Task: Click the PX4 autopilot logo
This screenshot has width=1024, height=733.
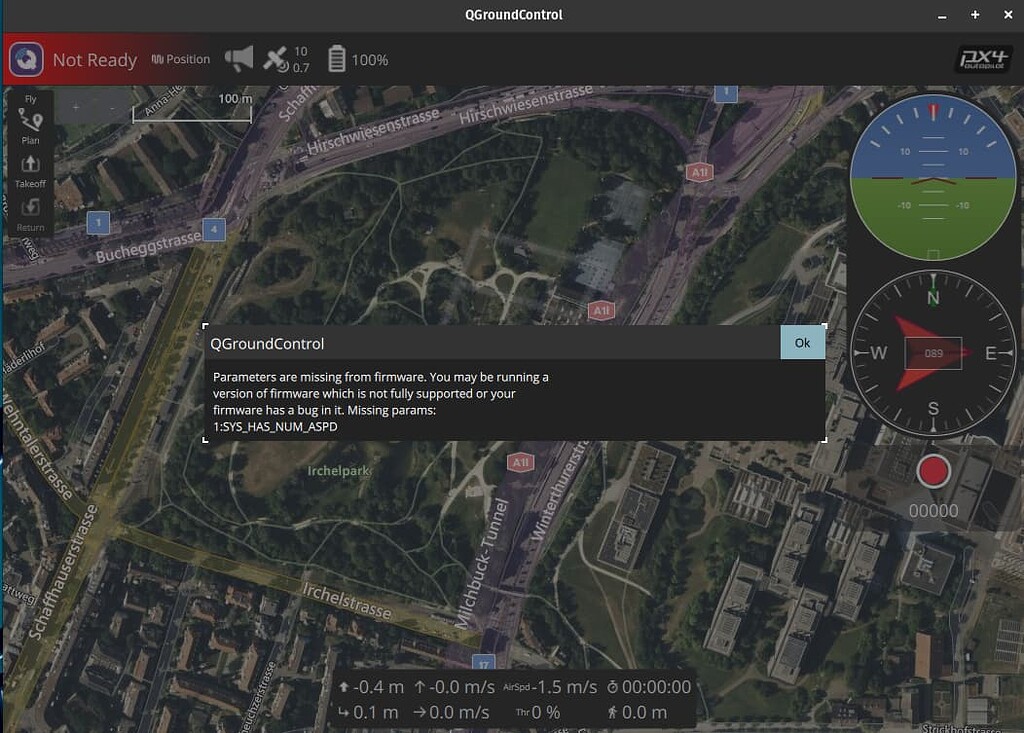Action: pyautogui.click(x=983, y=58)
